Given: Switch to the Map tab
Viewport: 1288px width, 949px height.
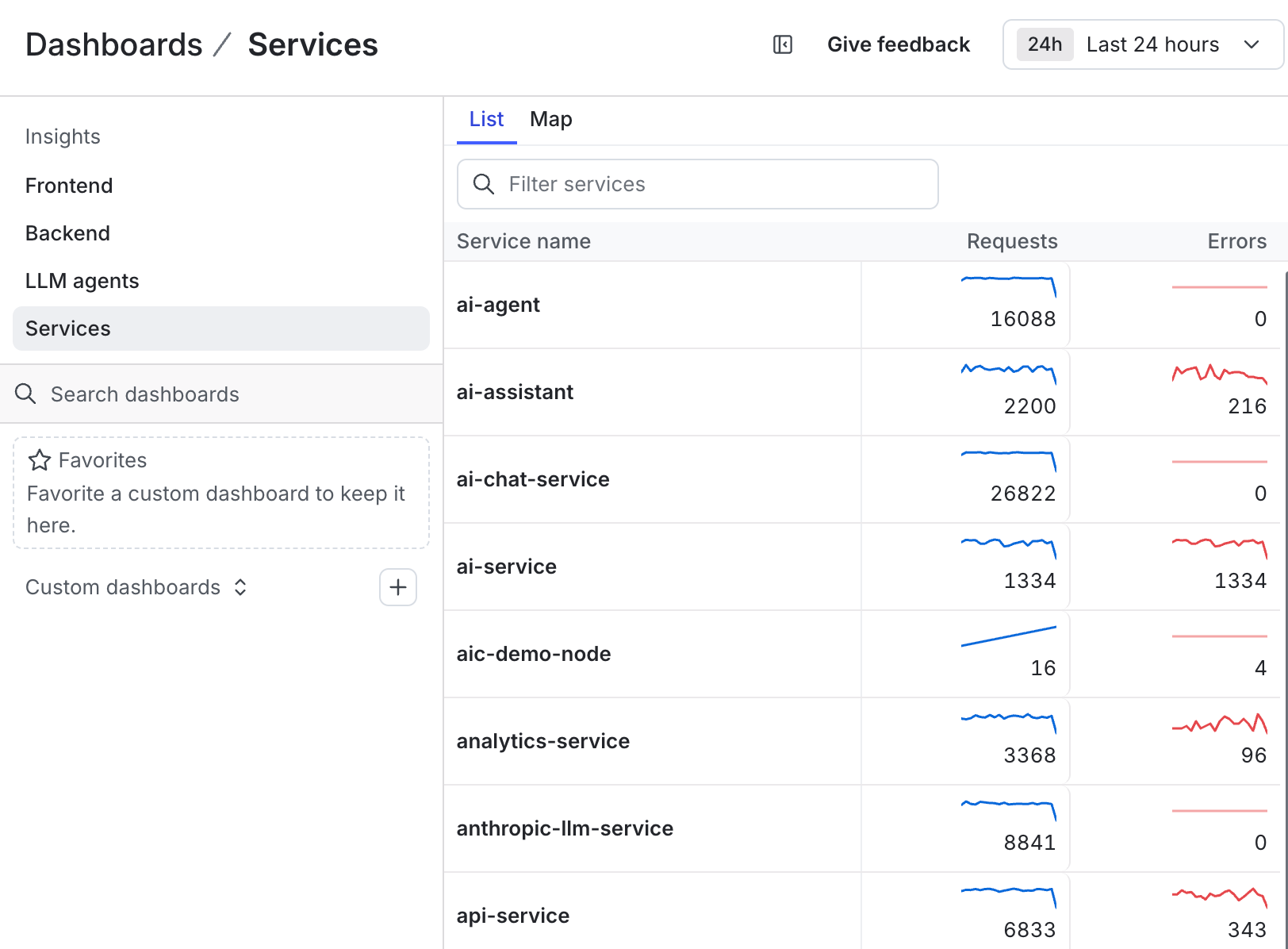Looking at the screenshot, I should pos(550,119).
